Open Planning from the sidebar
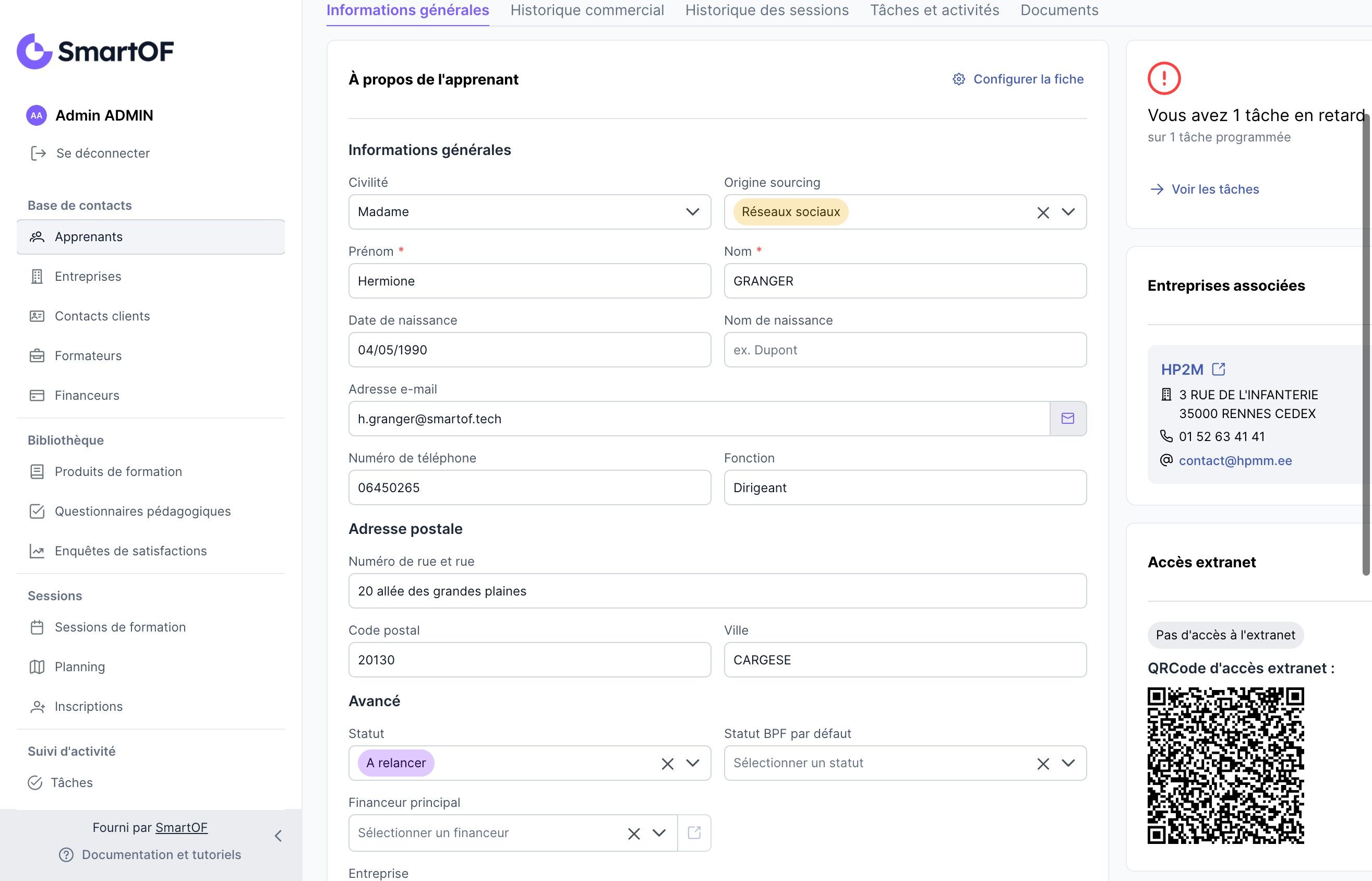The width and height of the screenshot is (1372, 881). [x=79, y=667]
